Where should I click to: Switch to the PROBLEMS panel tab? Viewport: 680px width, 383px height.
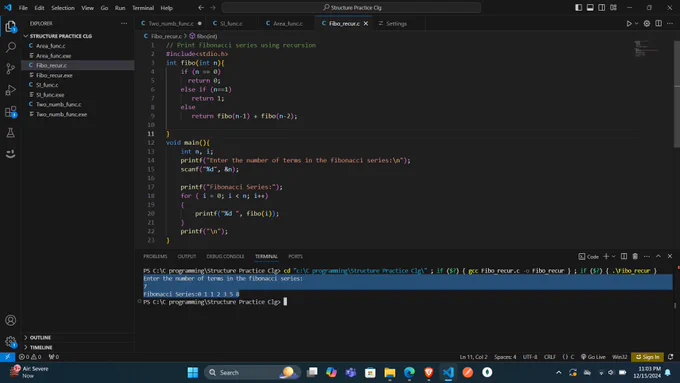(x=155, y=256)
